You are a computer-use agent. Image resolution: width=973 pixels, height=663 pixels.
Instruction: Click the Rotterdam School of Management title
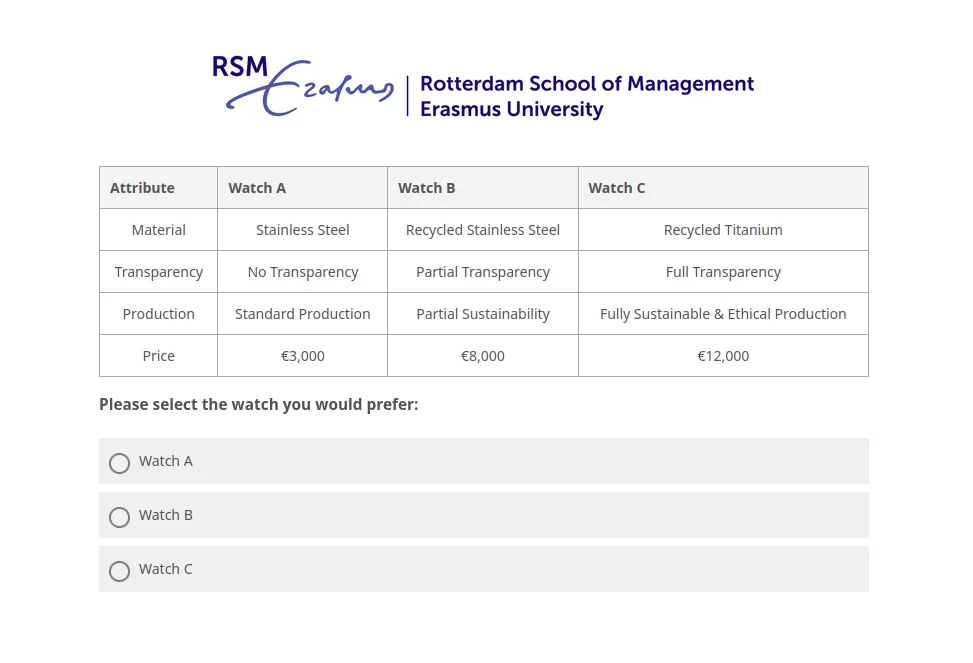coord(587,84)
